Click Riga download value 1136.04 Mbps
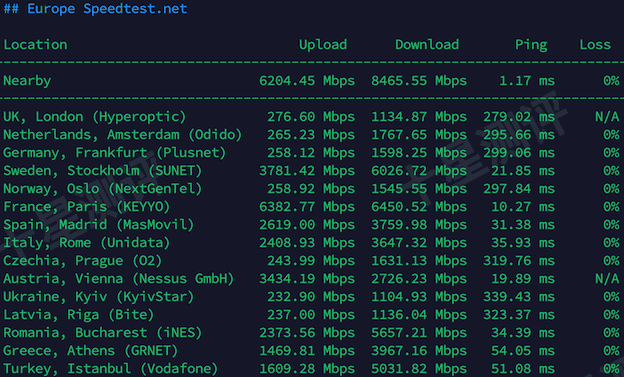Viewport: 624px width, 377px height. tap(419, 314)
